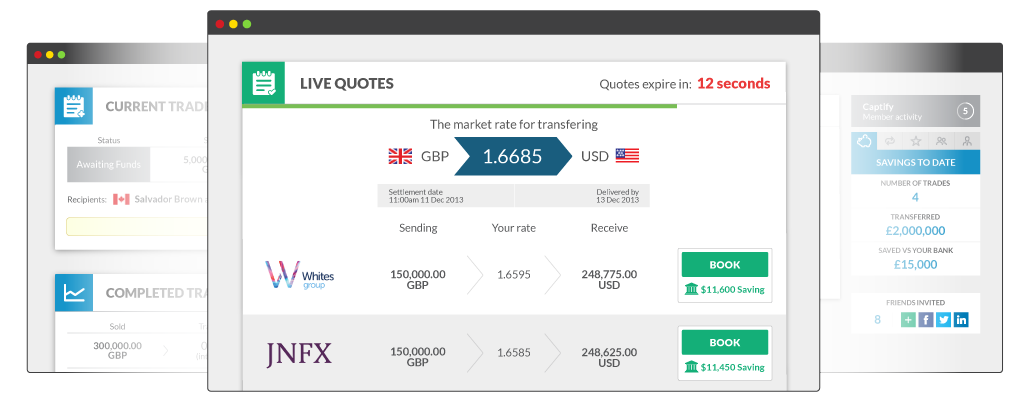Click the Completed Trades chart icon
The image size is (1030, 400).
point(74,292)
